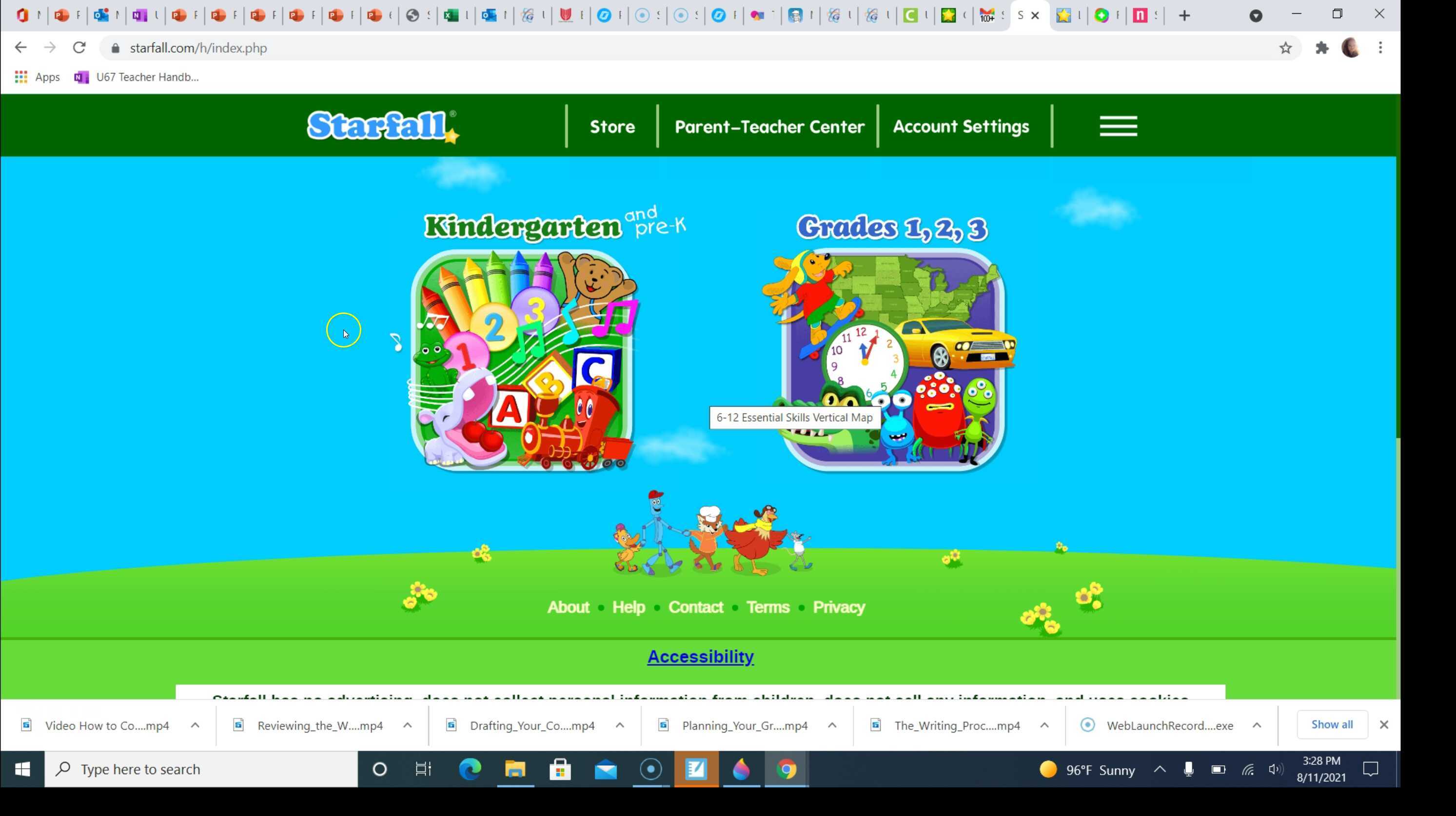The width and height of the screenshot is (1456, 816).
Task: Expand options for Reviewing_the_W....mp4
Action: coord(407,725)
